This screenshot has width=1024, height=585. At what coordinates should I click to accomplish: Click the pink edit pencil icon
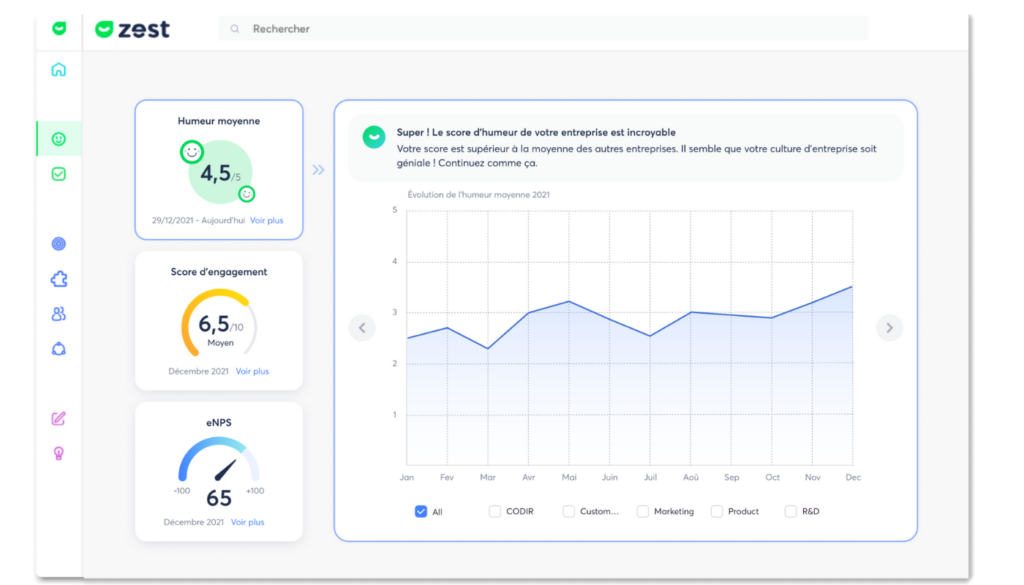(59, 418)
